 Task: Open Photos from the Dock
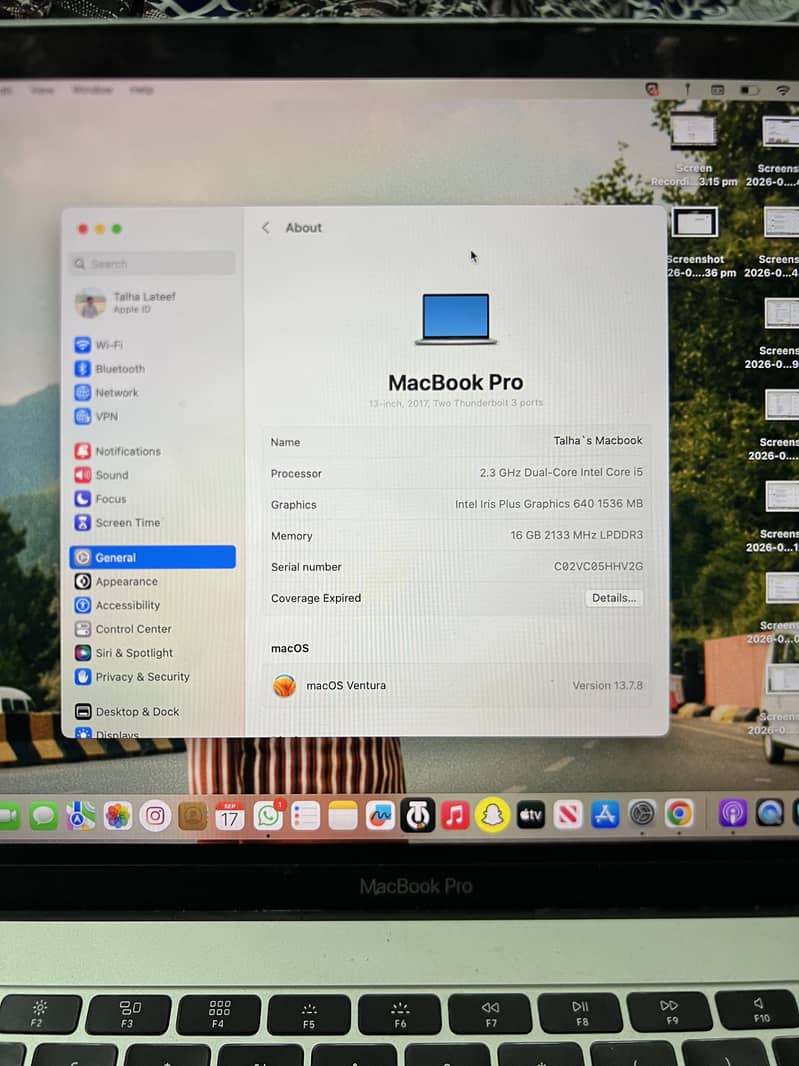coord(118,815)
